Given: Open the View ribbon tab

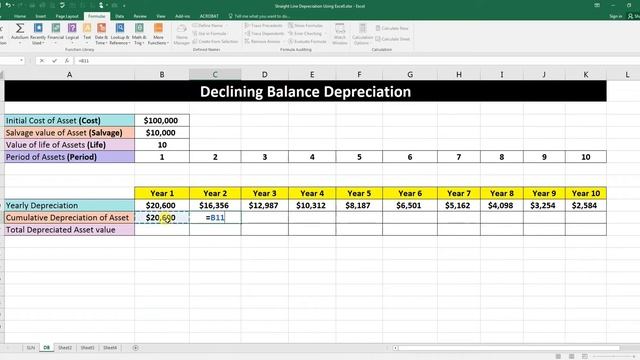Looking at the screenshot, I should (161, 16).
